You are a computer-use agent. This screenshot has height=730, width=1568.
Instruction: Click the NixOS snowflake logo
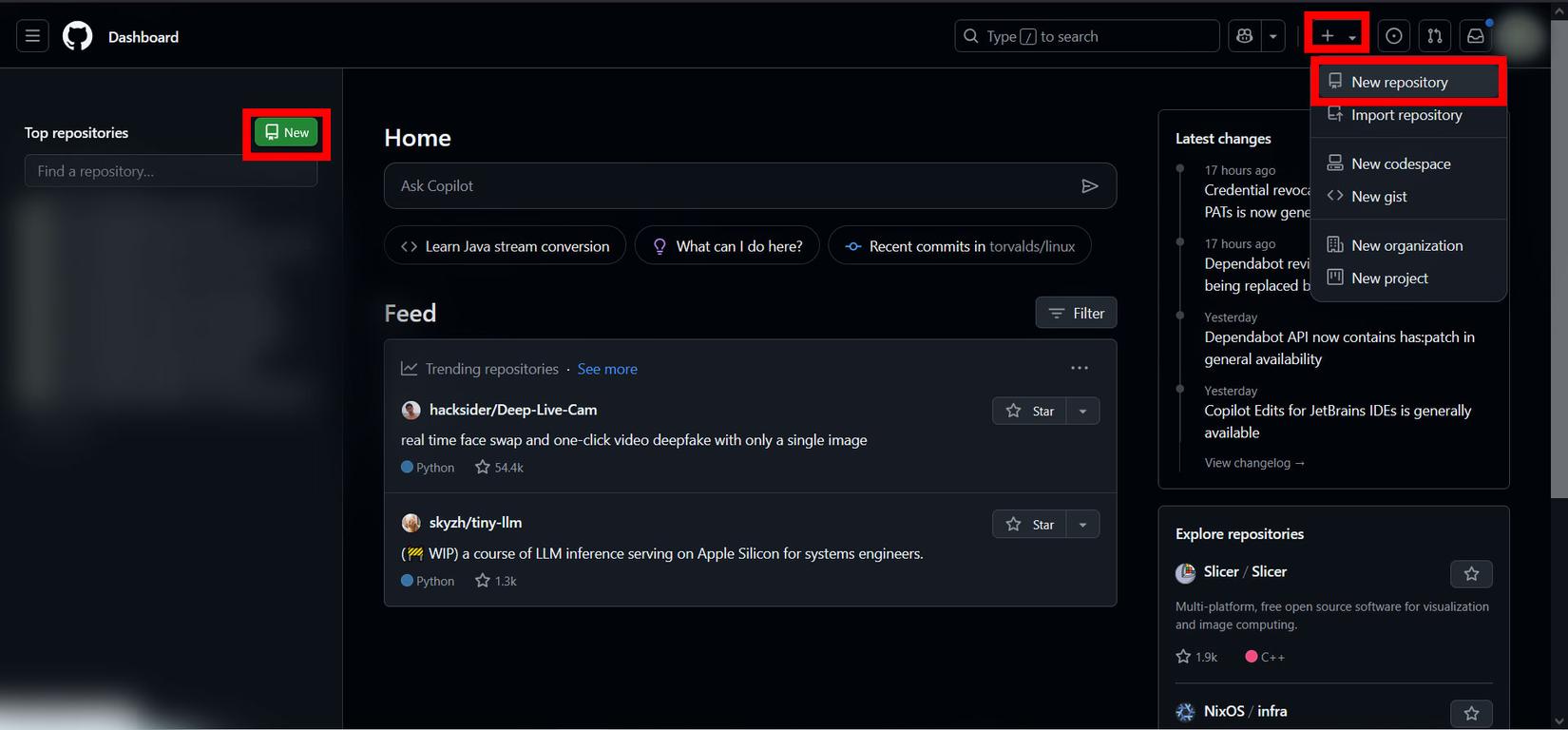coord(1185,712)
